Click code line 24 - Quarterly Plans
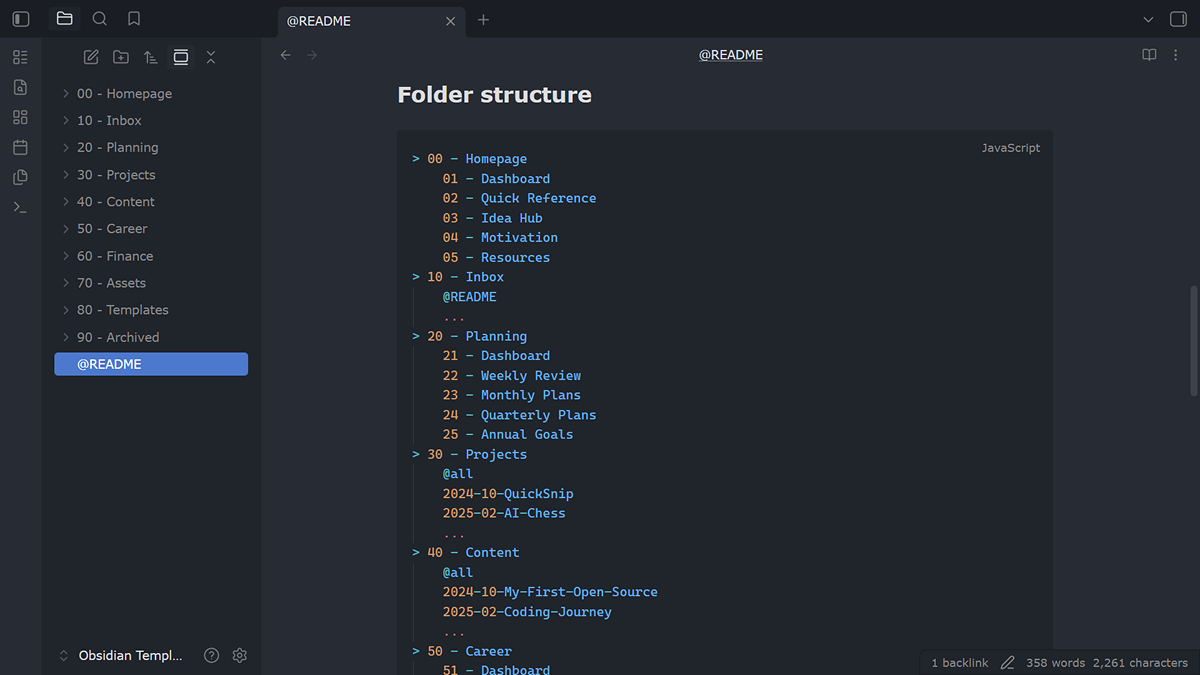Screen dimensions: 1200x675 [x=519, y=415]
